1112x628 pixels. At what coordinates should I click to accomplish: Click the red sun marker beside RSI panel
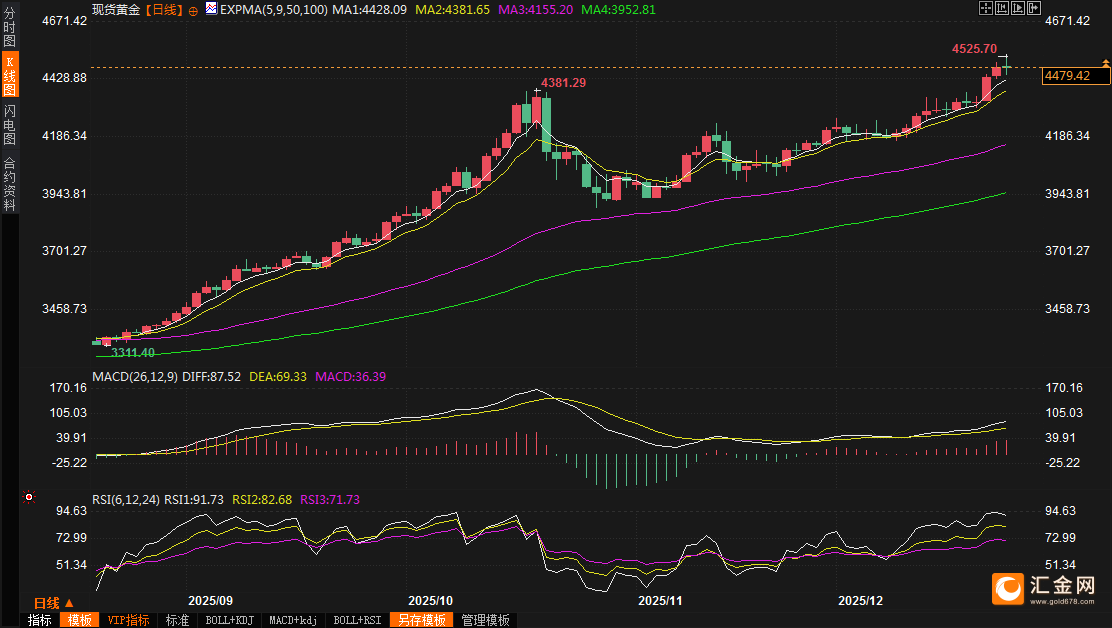point(29,496)
